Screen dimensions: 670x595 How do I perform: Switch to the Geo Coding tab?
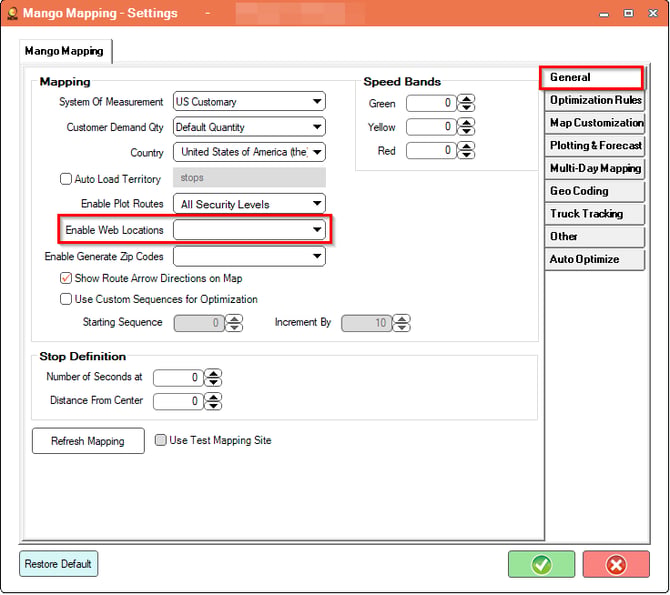click(x=595, y=191)
